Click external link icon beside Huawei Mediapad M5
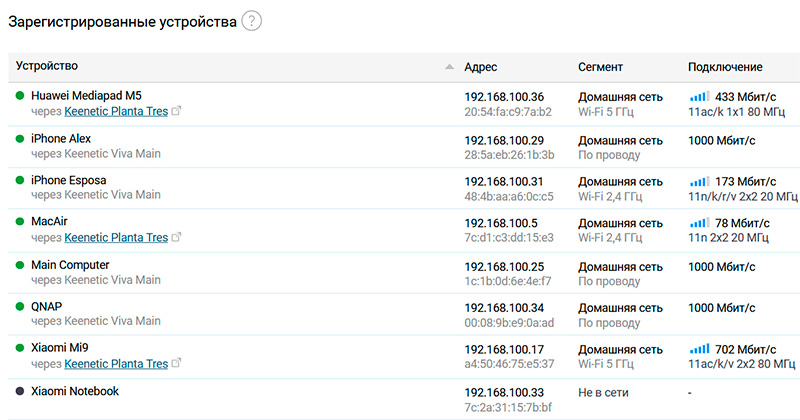This screenshot has width=800, height=420. [x=177, y=112]
